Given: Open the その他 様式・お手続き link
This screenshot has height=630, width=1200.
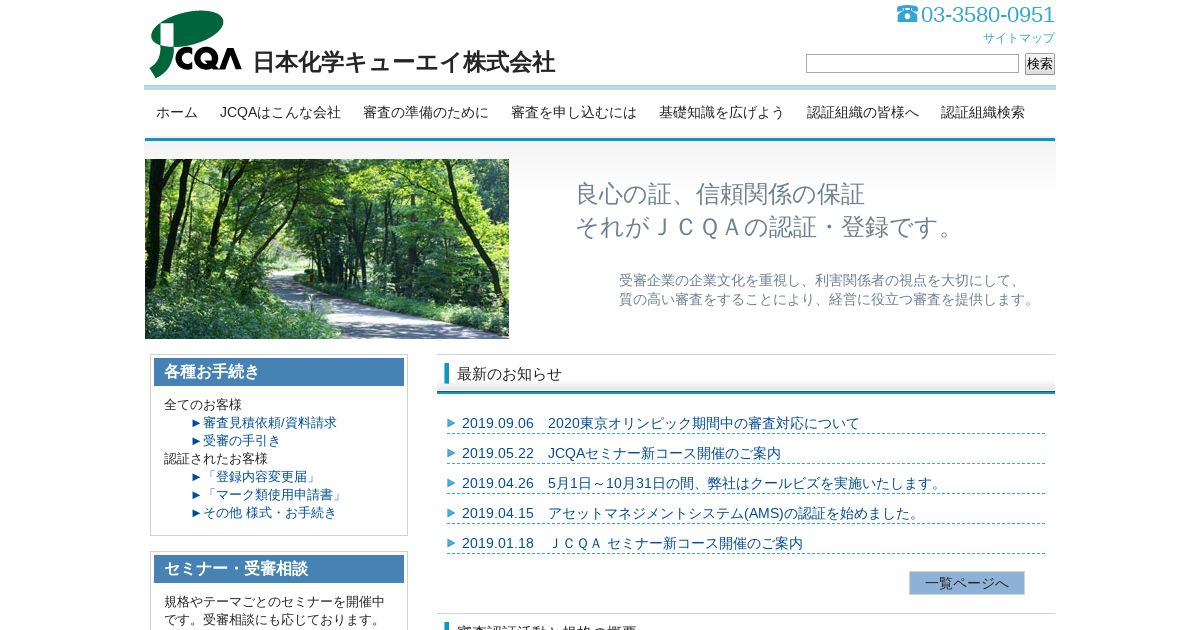Looking at the screenshot, I should (270, 513).
